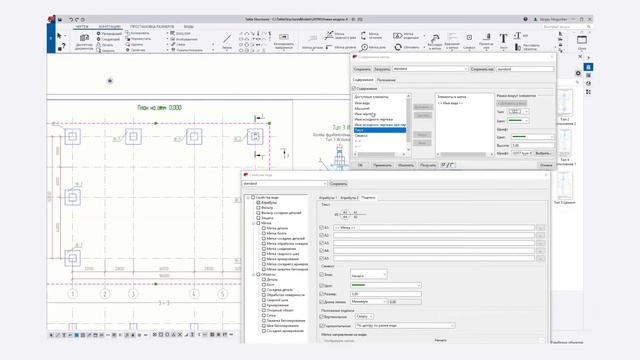
Task: Click Сохранить как in mark content dialog
Action: coord(482,69)
